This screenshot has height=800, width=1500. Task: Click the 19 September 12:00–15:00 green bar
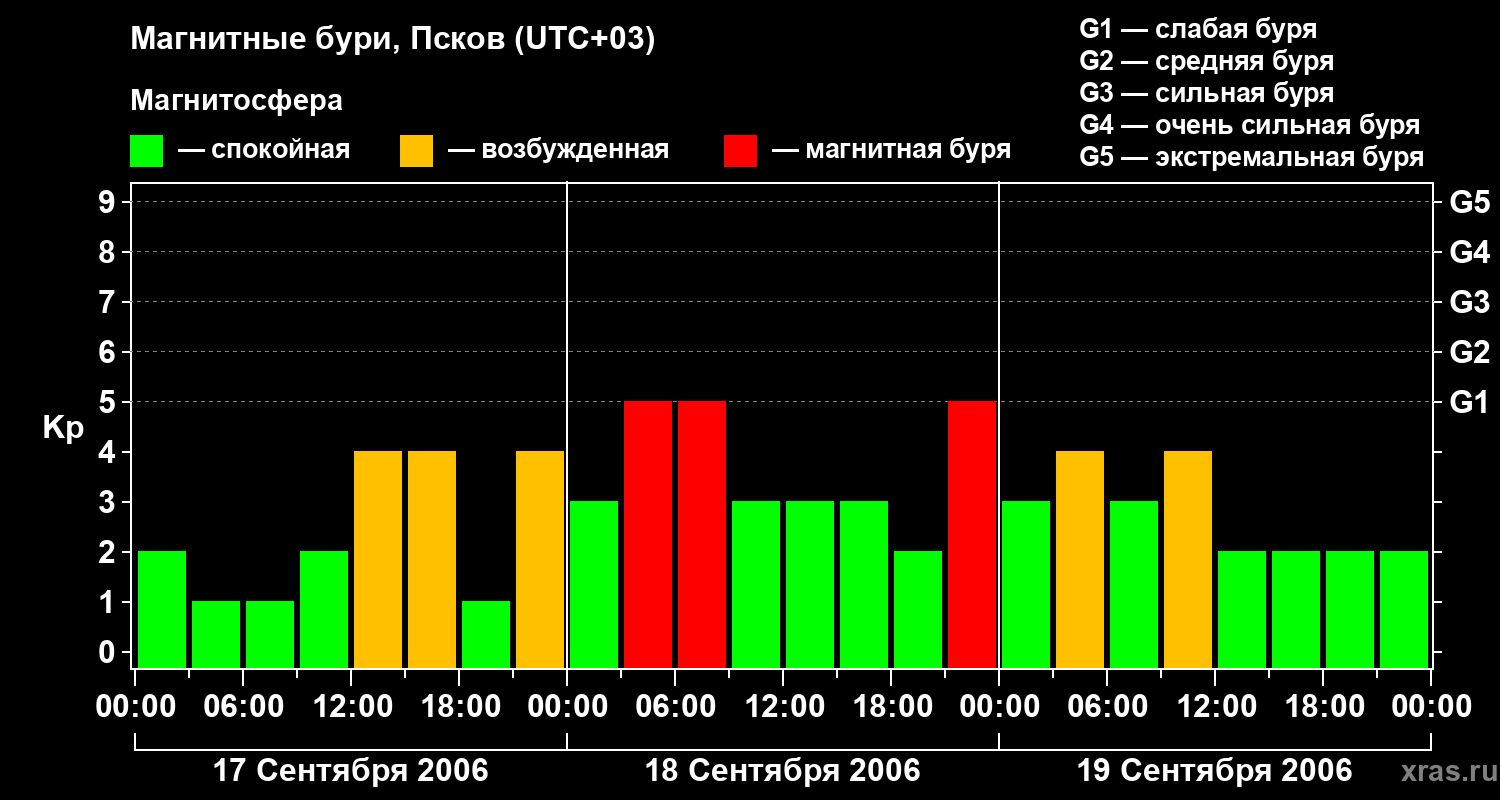(x=1242, y=609)
